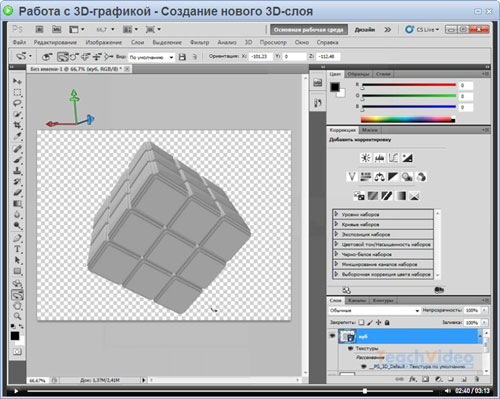
Task: Open the Фильтр menu
Action: (200, 42)
